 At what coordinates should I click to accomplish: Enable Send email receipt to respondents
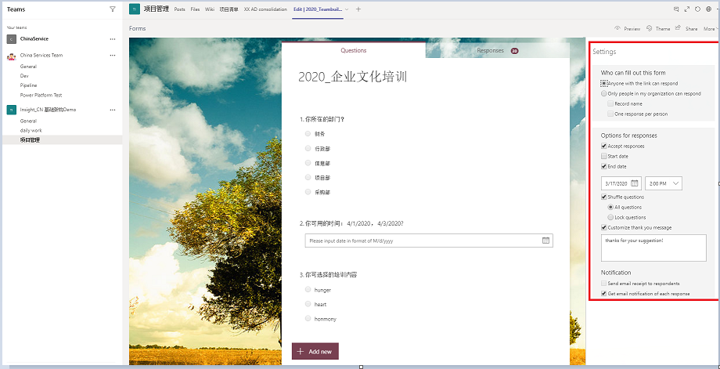[x=603, y=284]
